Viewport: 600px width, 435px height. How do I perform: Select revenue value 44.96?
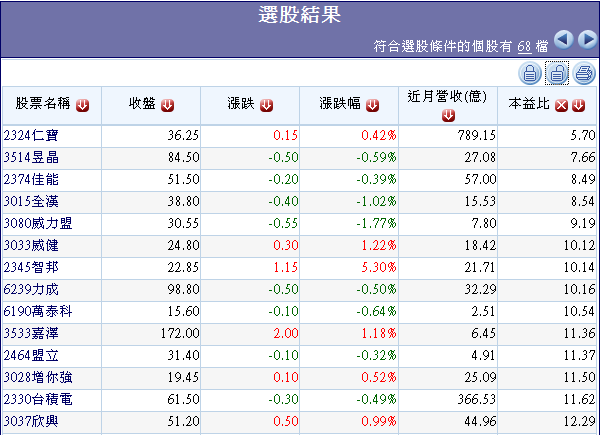coord(480,421)
